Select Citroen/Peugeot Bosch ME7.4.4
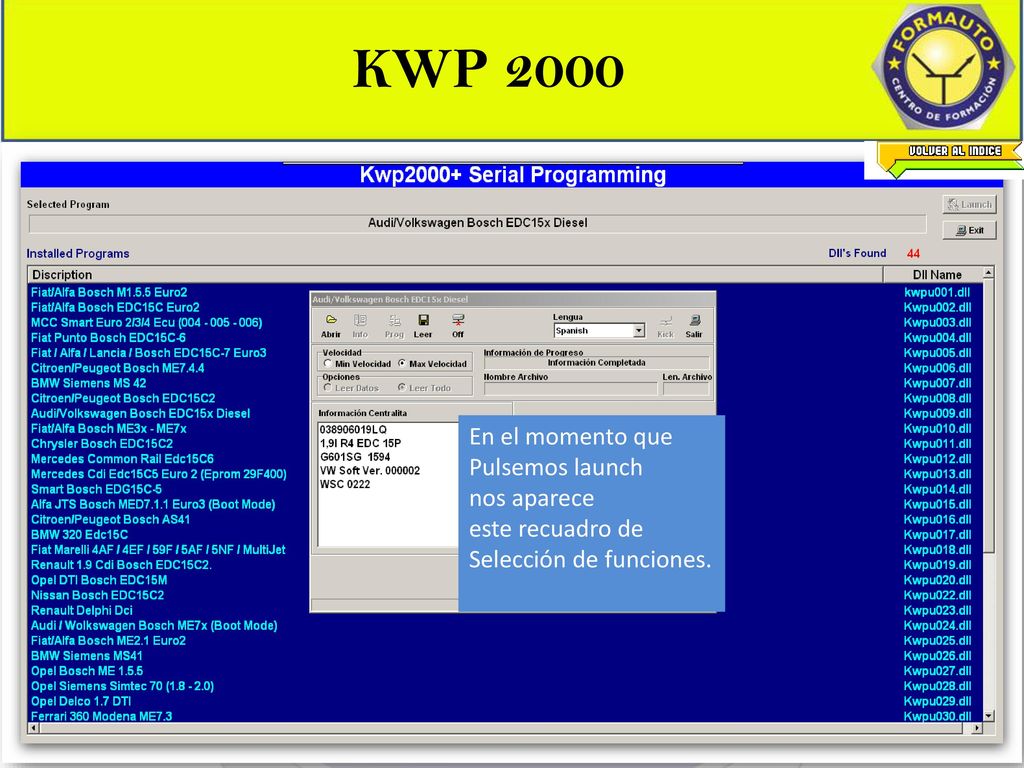The width and height of the screenshot is (1024, 768). click(x=118, y=368)
